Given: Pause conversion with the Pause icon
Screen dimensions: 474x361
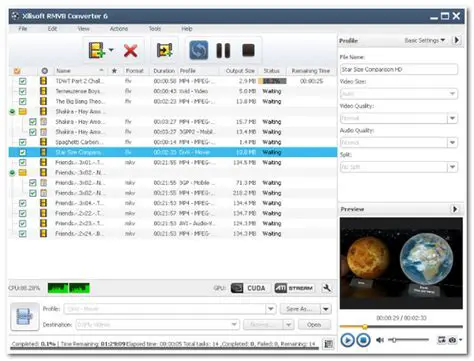Looking at the screenshot, I should (x=223, y=51).
